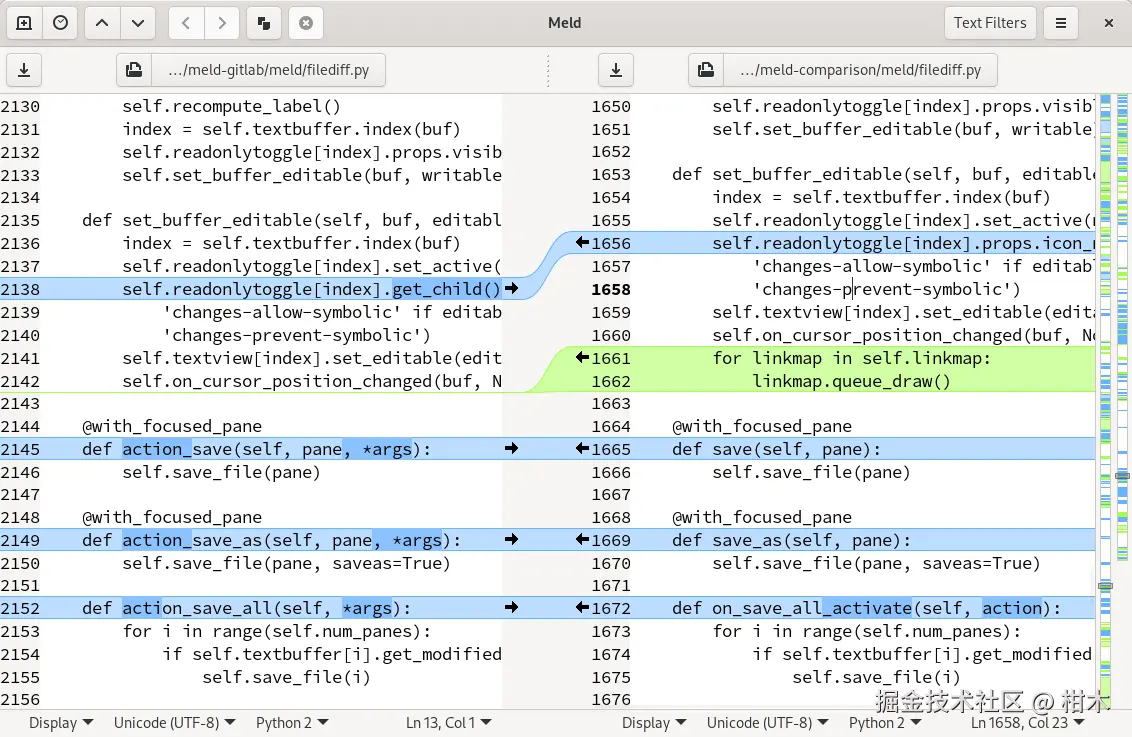Image resolution: width=1132 pixels, height=737 pixels.
Task: Pull line 1661 linkmap block to left
Action: pyautogui.click(x=583, y=357)
